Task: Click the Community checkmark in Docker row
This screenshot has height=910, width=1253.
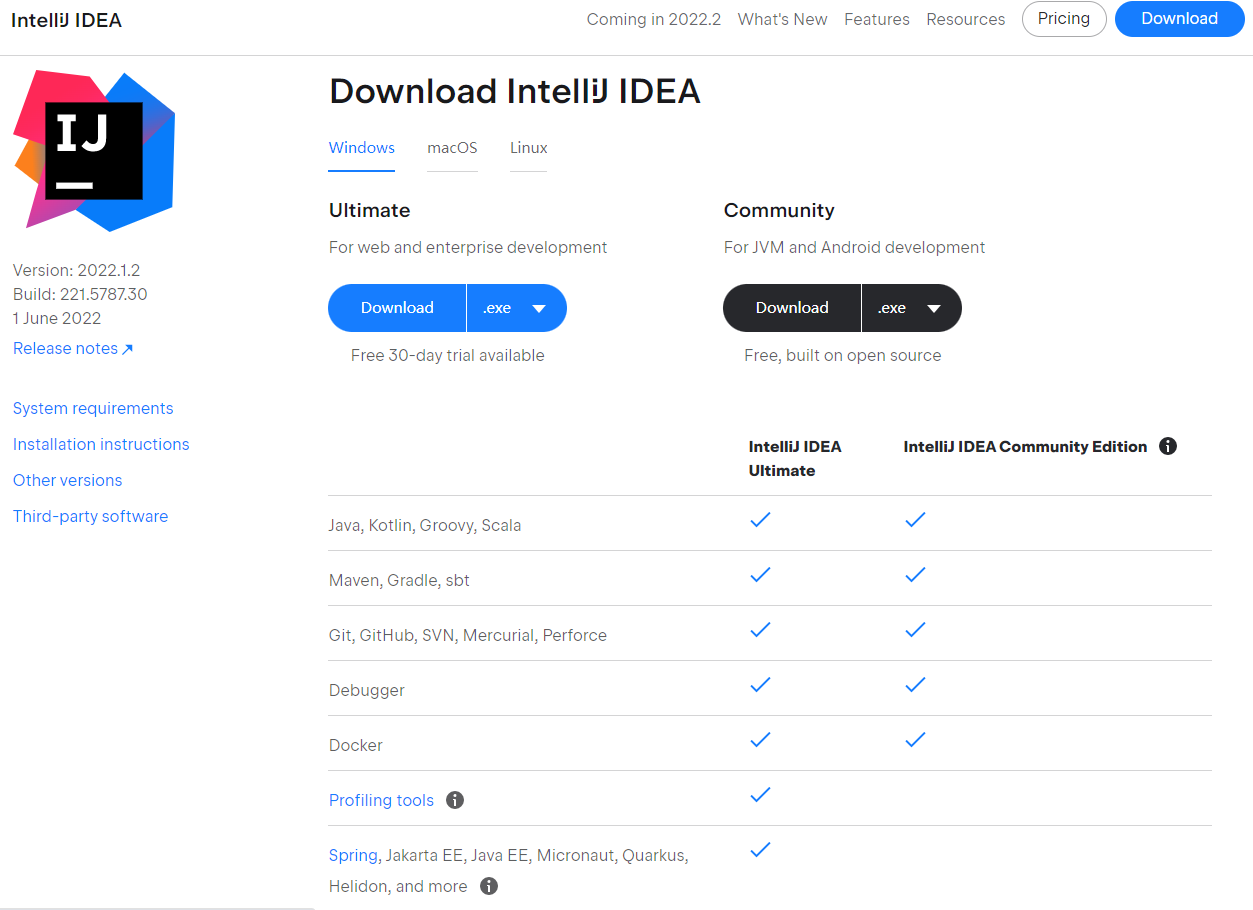Action: point(915,740)
